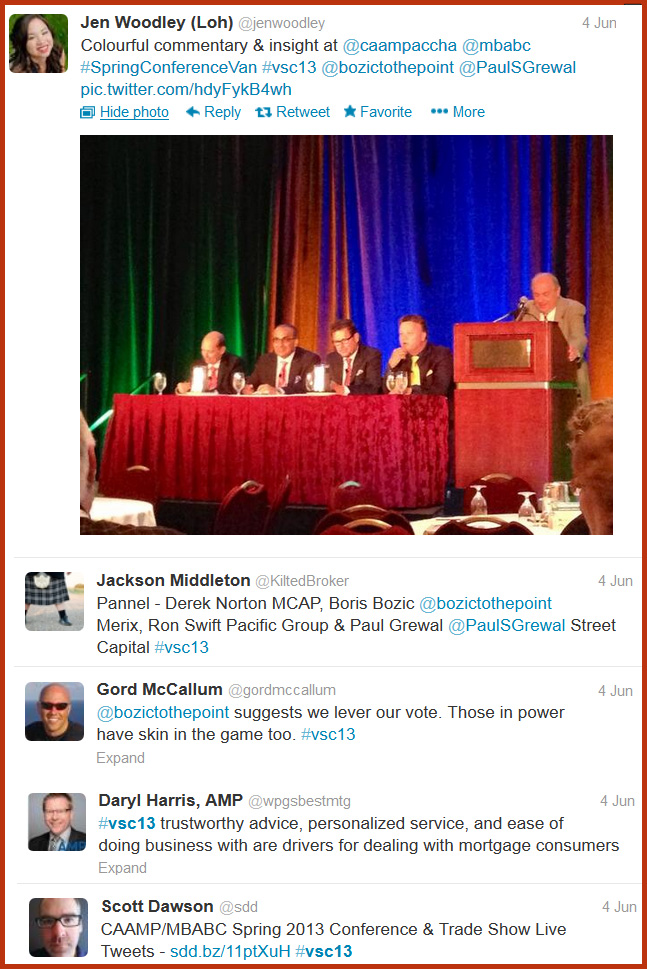Click the #SpringConferenceVan hashtag

click(168, 67)
